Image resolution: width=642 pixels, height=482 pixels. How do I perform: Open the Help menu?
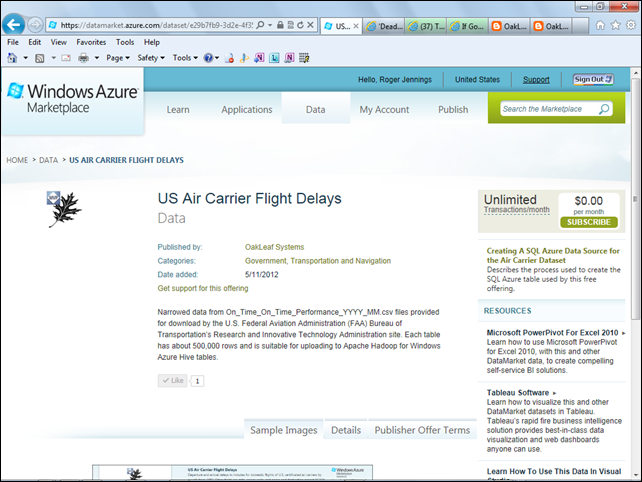[151, 42]
